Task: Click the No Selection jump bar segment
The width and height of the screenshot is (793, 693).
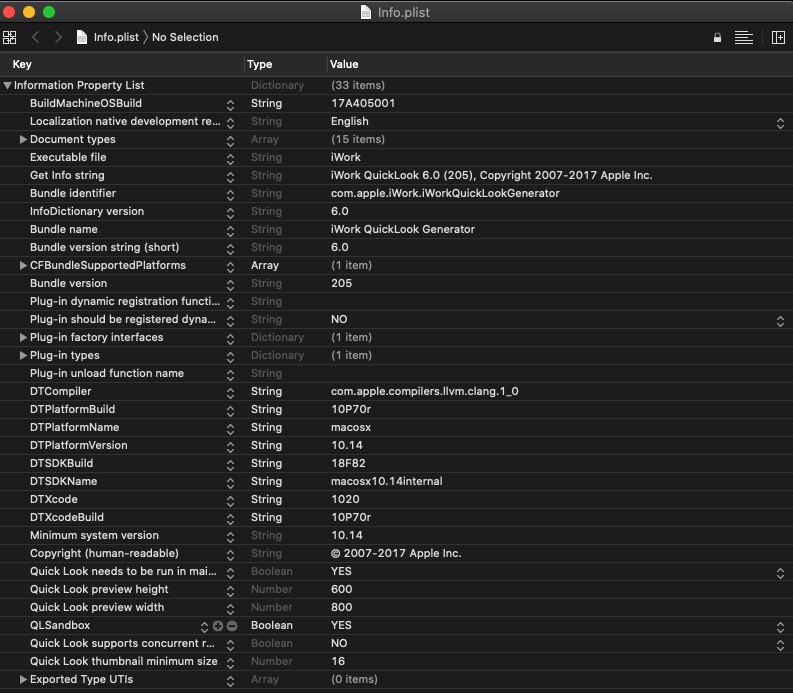Action: coord(185,37)
